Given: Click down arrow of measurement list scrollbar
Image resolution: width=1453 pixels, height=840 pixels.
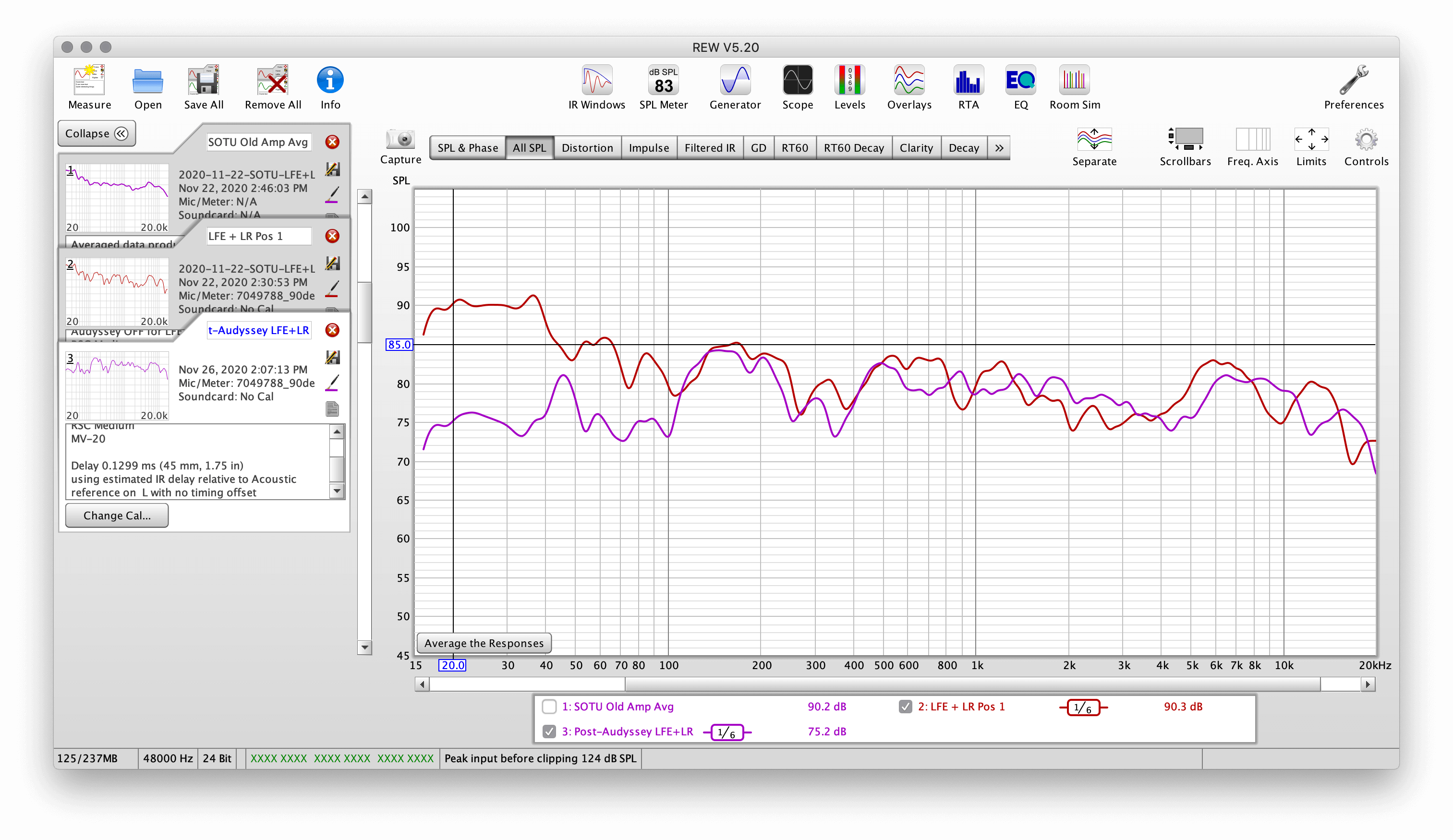Looking at the screenshot, I should [364, 648].
